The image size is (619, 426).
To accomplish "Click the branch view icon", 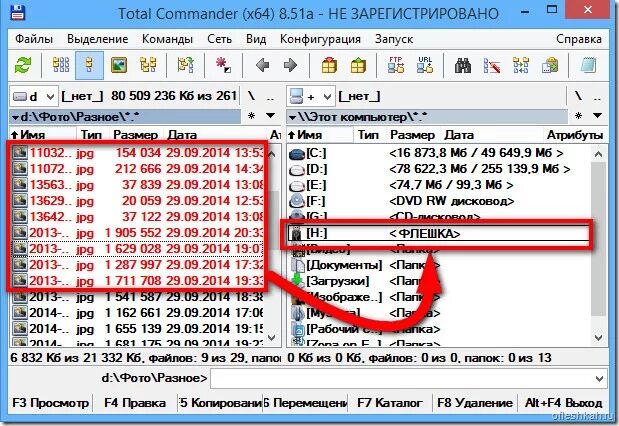I will click(x=185, y=65).
